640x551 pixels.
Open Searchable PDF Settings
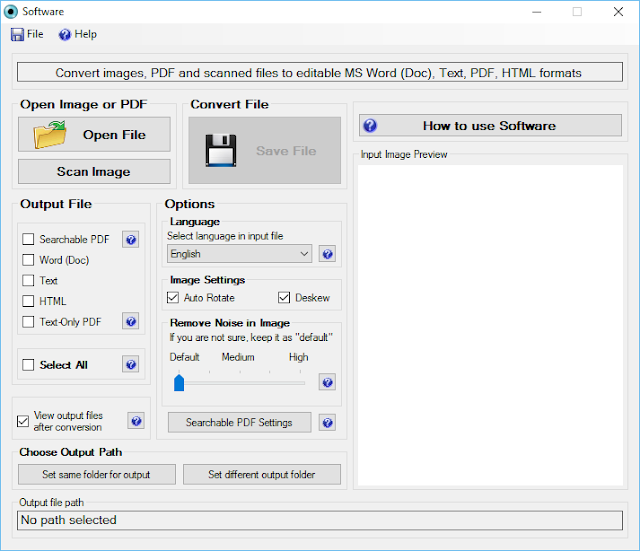[x=240, y=422]
